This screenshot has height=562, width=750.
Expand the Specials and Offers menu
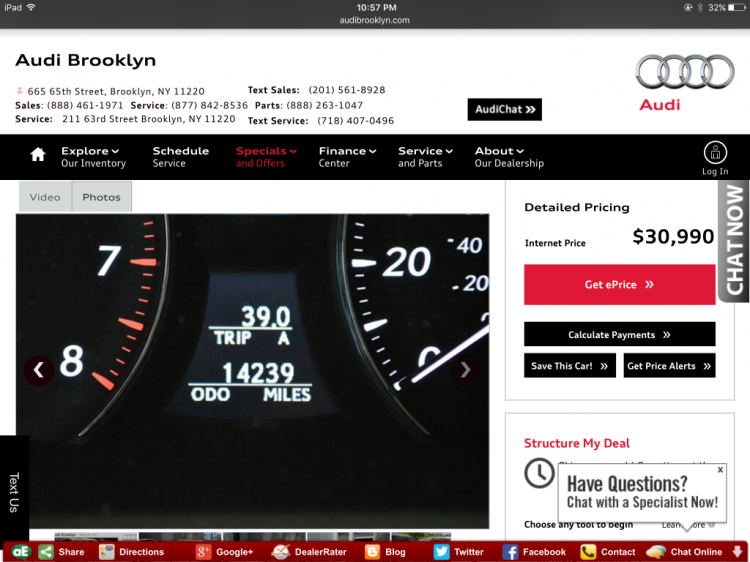(266, 157)
